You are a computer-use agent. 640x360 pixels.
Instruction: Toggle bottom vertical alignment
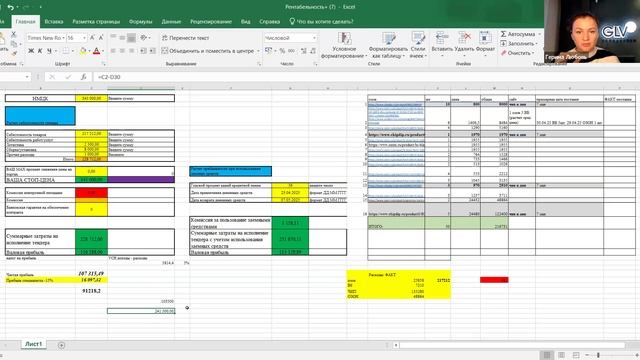pyautogui.click(x=131, y=38)
